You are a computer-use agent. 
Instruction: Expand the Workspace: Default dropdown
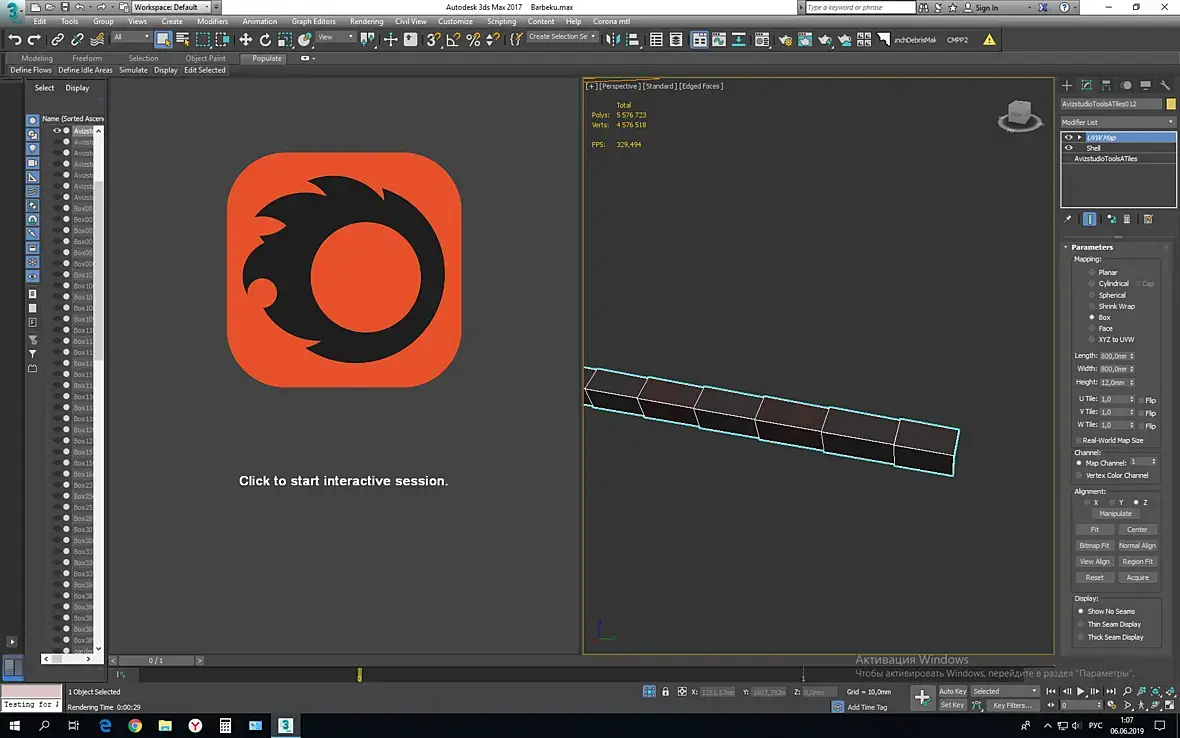tap(170, 7)
